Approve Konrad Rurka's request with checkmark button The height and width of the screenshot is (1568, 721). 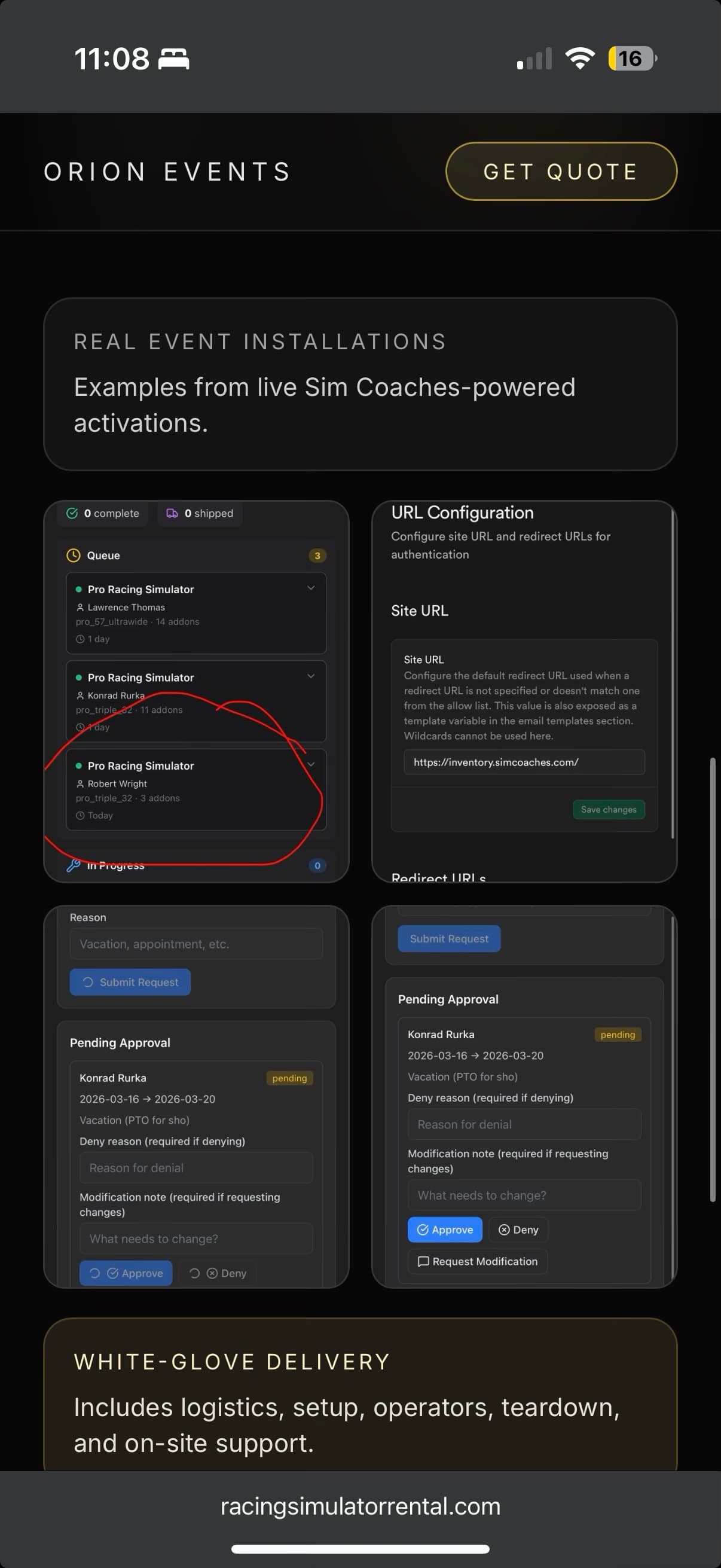(444, 1230)
